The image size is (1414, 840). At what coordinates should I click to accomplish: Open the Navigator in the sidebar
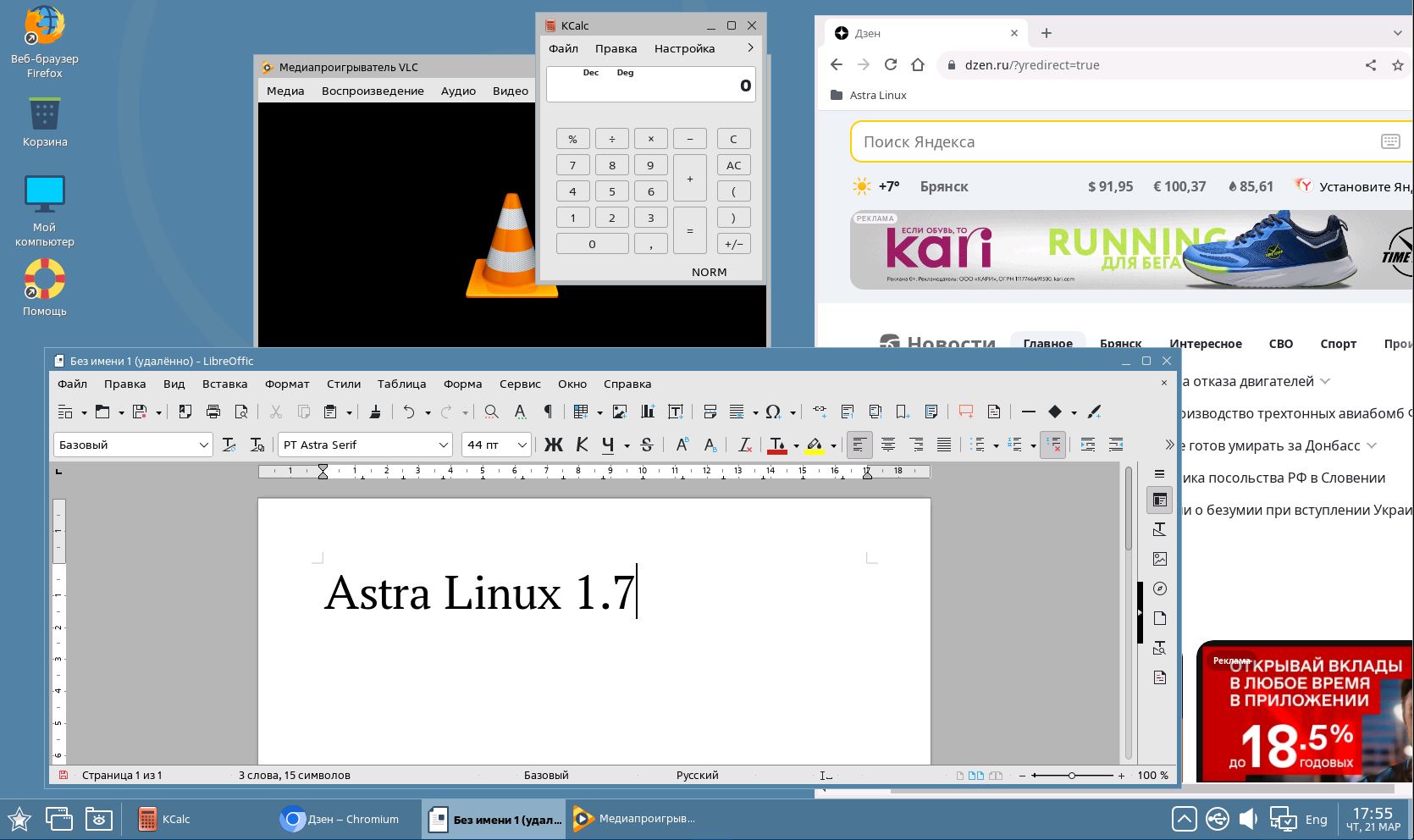point(1159,588)
